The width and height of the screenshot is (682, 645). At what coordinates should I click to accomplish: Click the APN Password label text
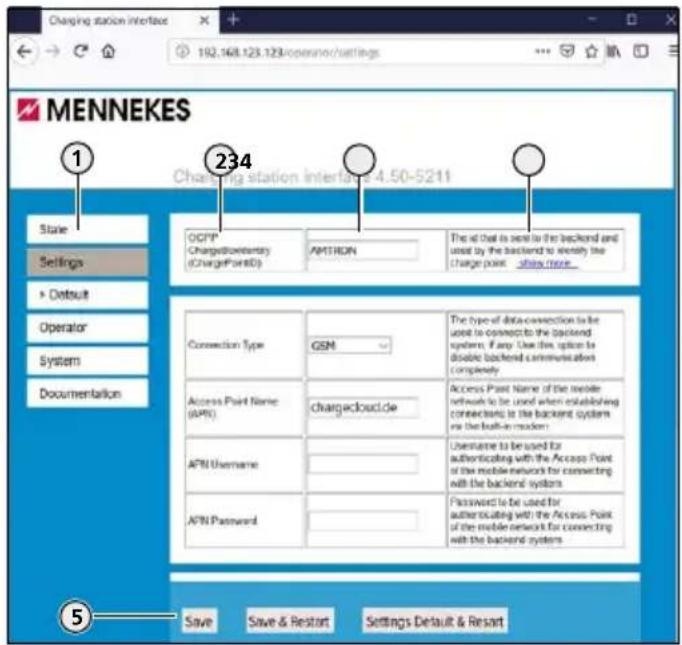click(222, 521)
